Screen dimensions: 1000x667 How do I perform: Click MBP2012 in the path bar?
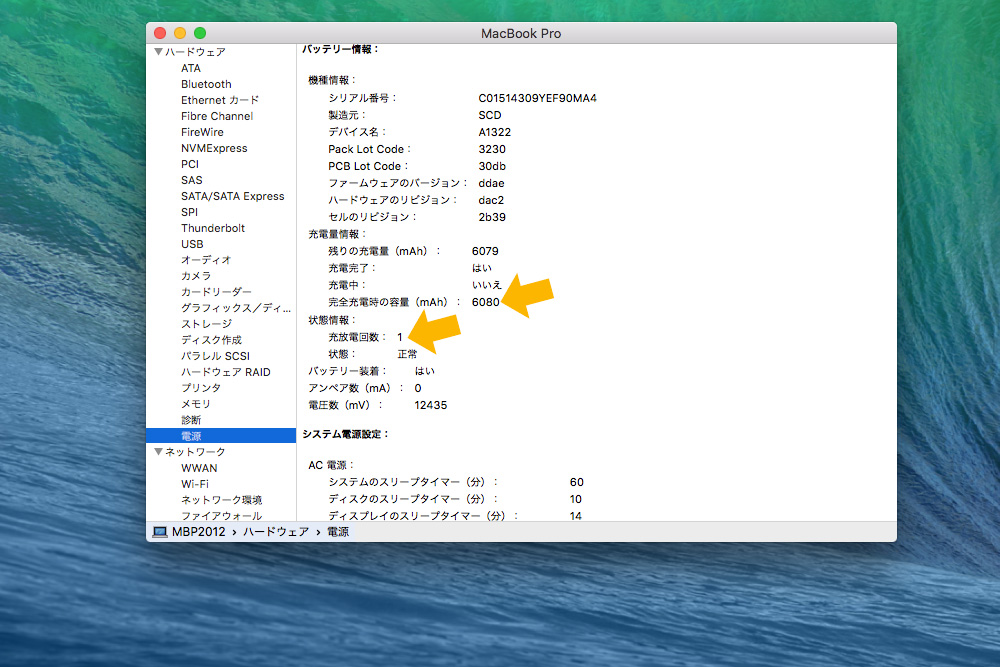pyautogui.click(x=198, y=532)
